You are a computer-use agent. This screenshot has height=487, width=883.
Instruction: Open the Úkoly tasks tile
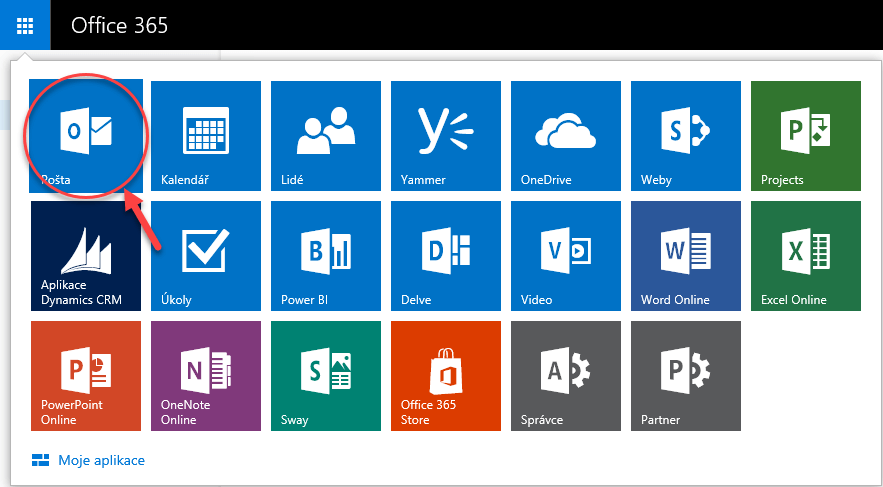click(206, 256)
